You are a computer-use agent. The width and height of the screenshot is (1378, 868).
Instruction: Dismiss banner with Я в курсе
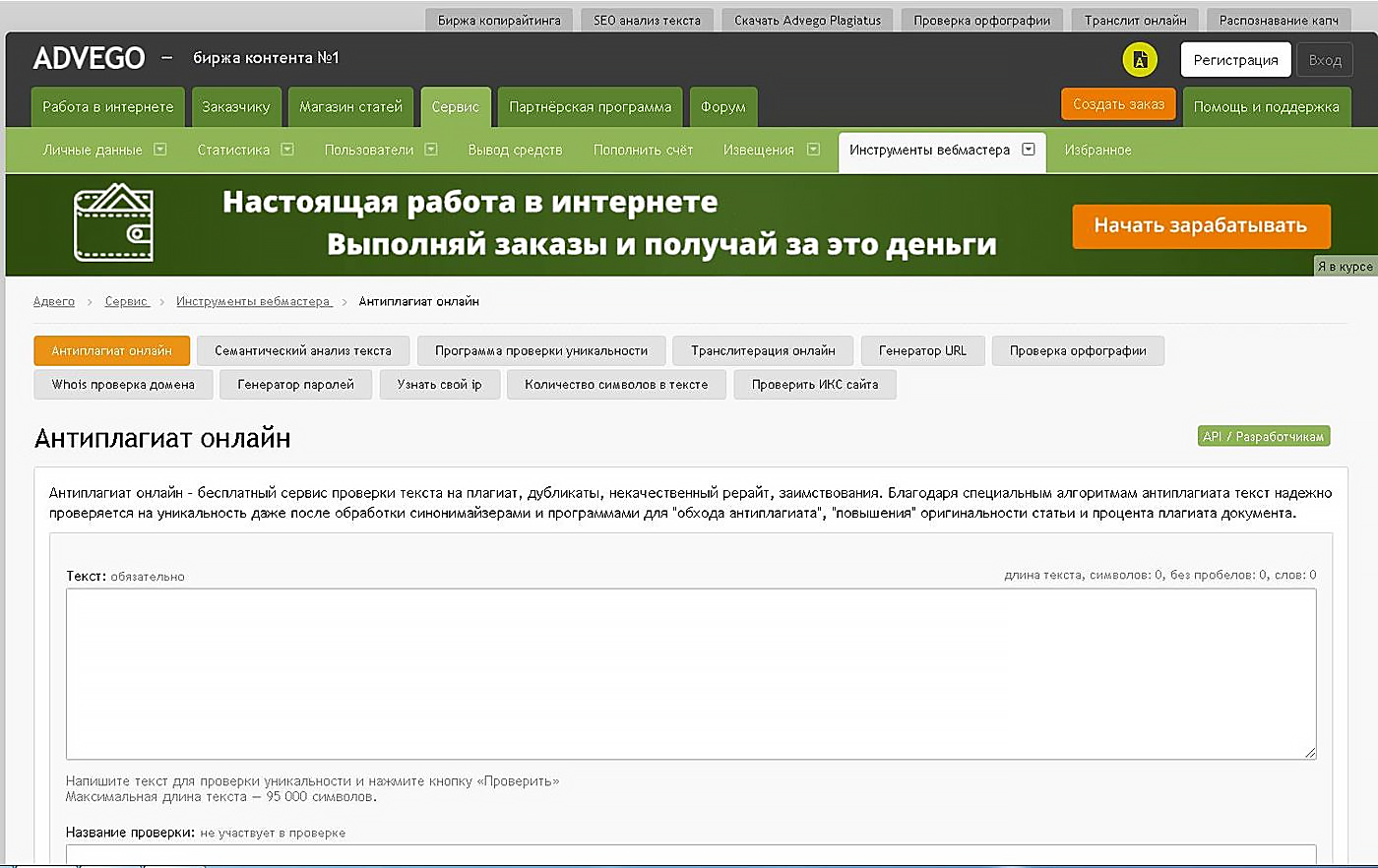(1345, 267)
